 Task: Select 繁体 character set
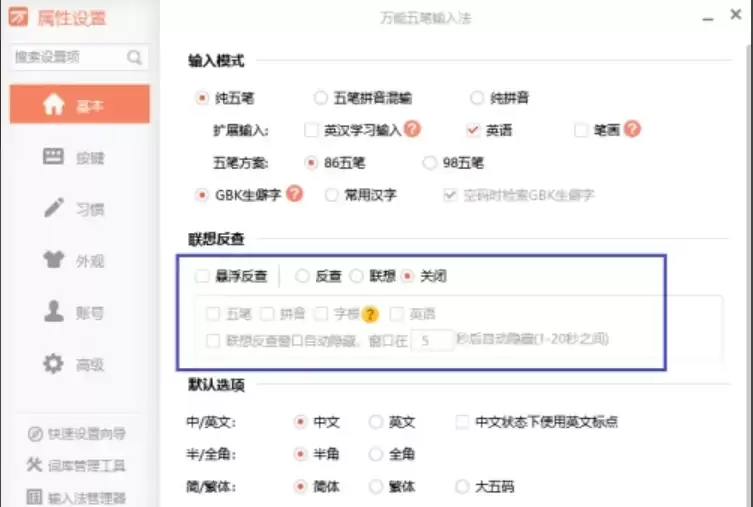tap(376, 486)
